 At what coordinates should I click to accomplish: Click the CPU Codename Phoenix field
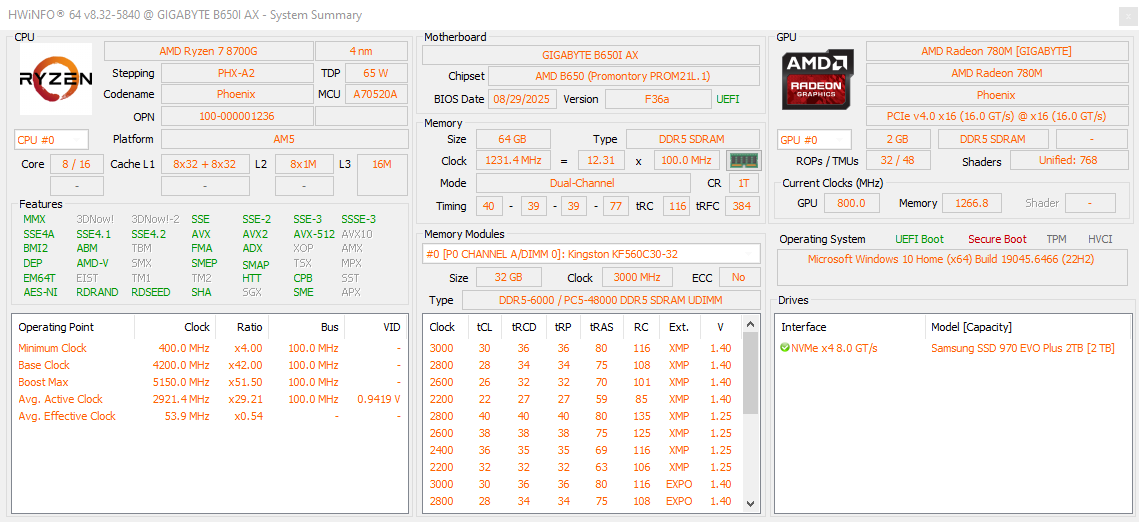236,94
